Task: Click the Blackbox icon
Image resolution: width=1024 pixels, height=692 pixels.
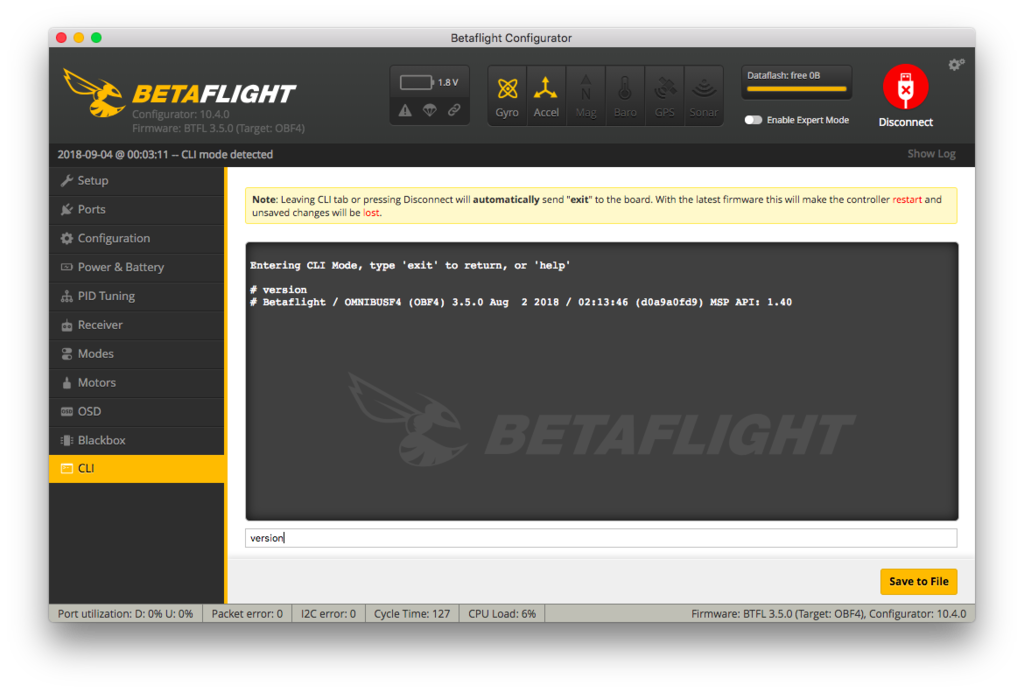Action: 67,440
